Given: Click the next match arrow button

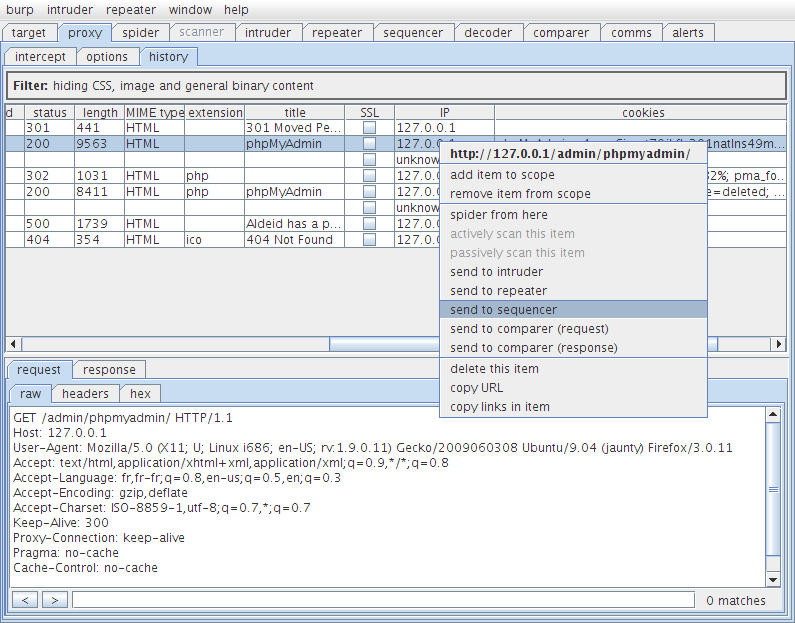Looking at the screenshot, I should [56, 600].
